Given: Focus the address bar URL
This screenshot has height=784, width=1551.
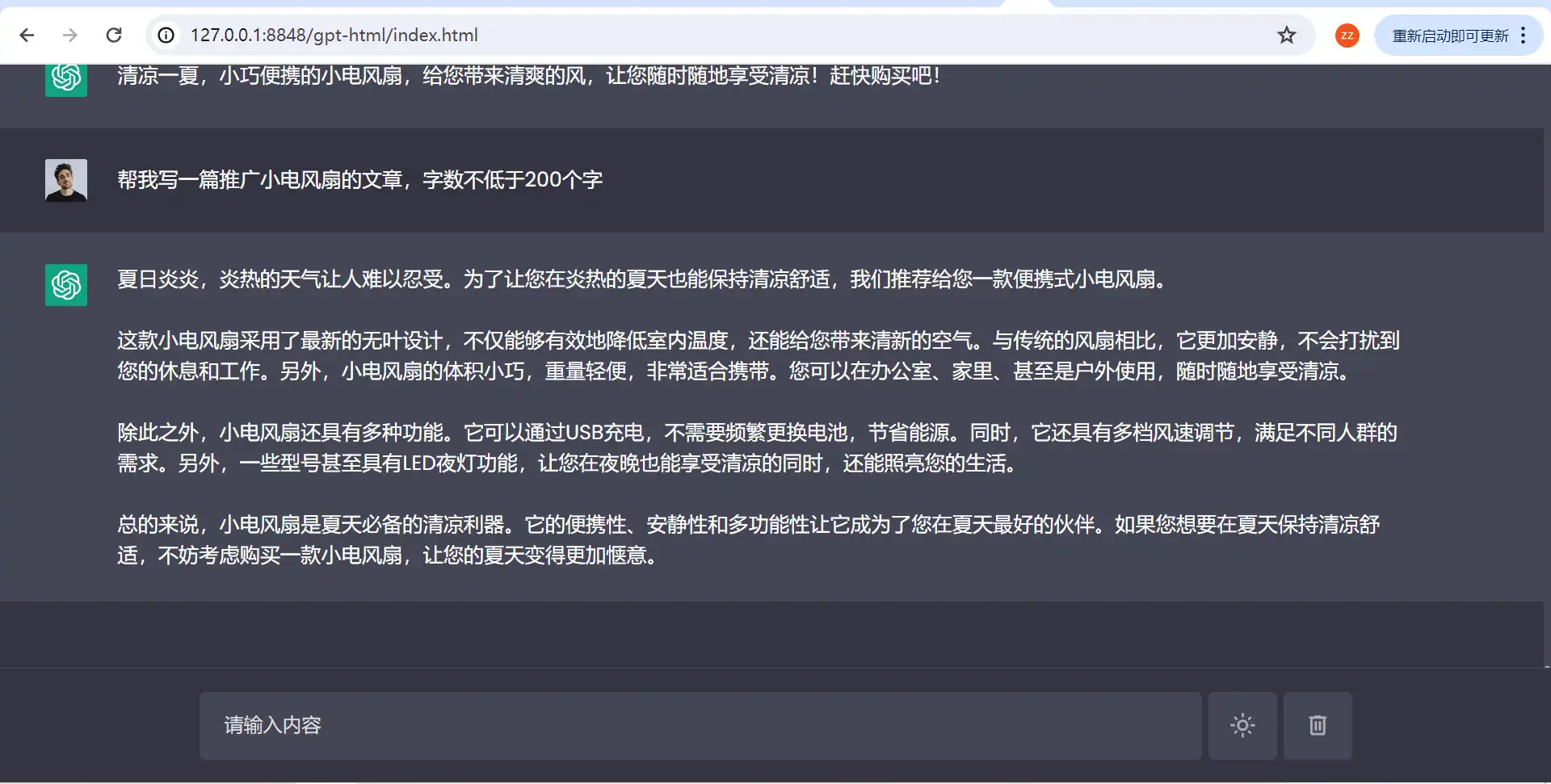Looking at the screenshot, I should 646,35.
